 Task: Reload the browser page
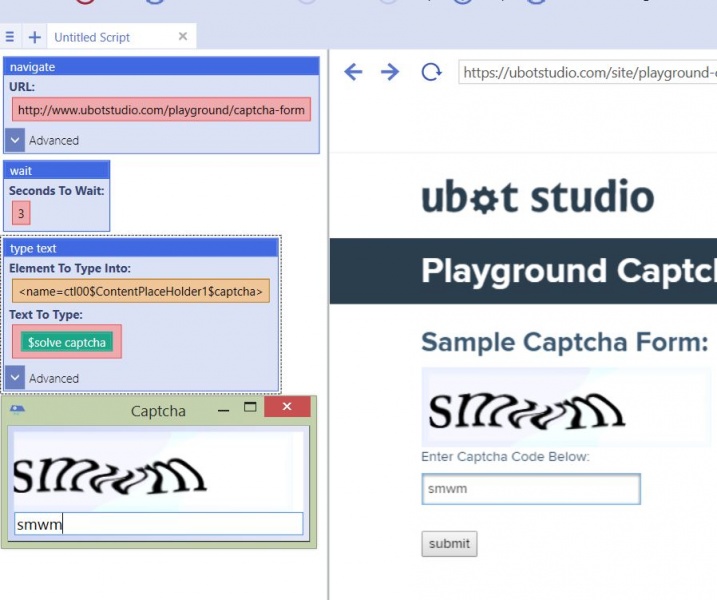click(x=431, y=72)
